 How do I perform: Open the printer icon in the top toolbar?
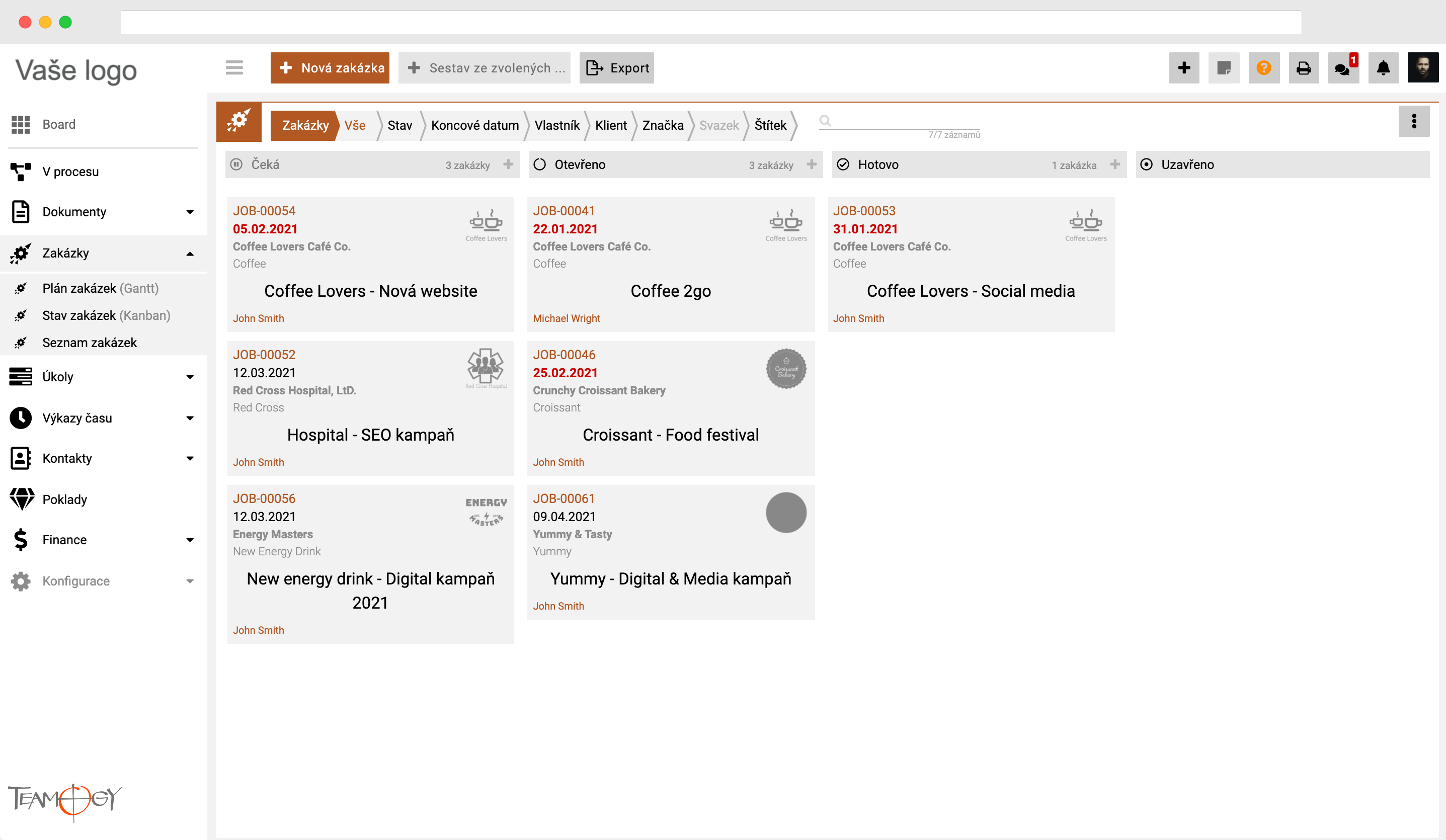pyautogui.click(x=1304, y=68)
